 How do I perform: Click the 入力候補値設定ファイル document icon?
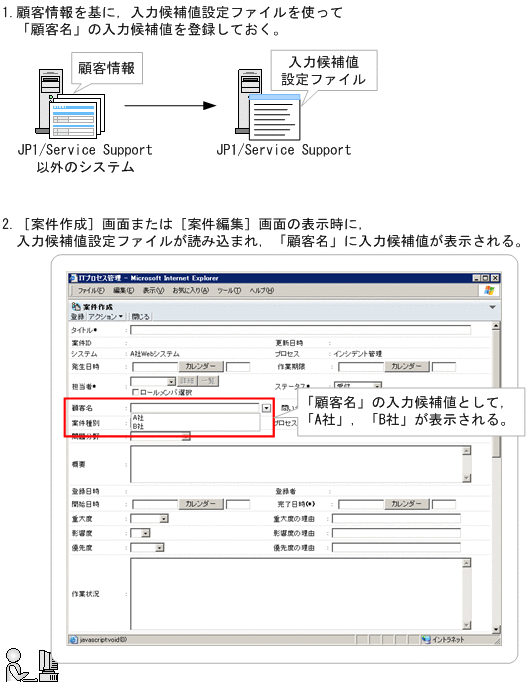275,117
